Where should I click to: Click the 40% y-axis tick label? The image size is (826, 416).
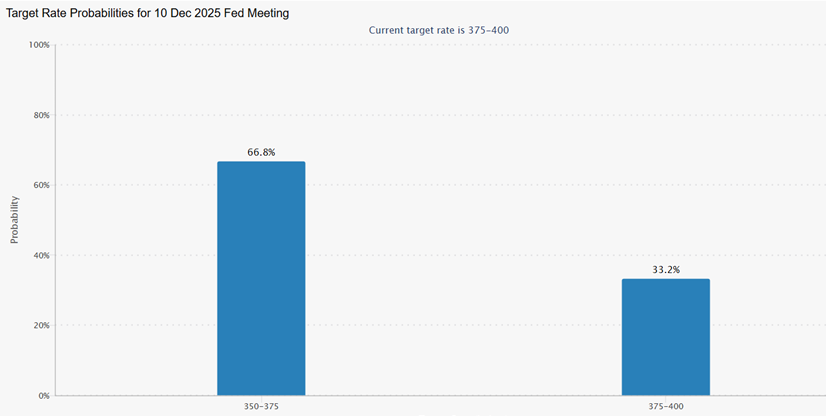tap(41, 255)
